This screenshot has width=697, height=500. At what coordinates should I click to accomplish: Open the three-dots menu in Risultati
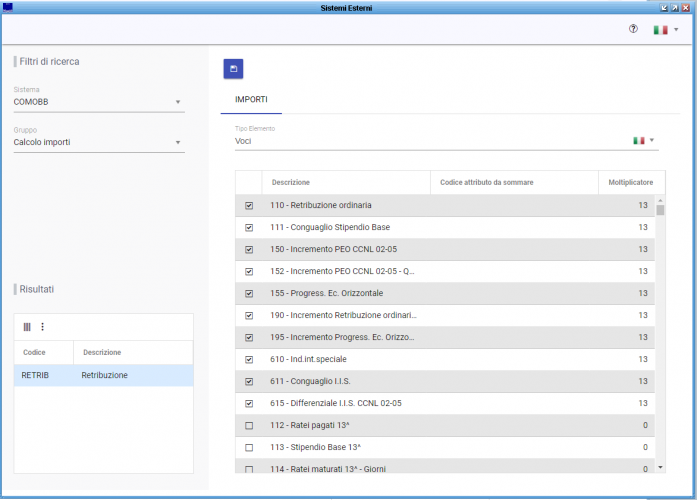43,327
